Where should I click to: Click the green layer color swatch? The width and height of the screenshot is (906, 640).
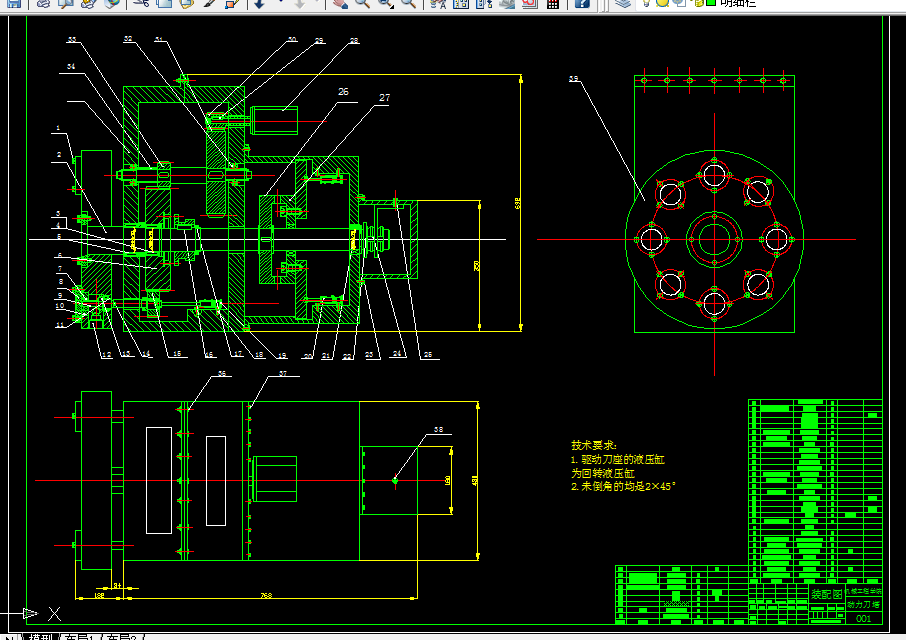711,3
